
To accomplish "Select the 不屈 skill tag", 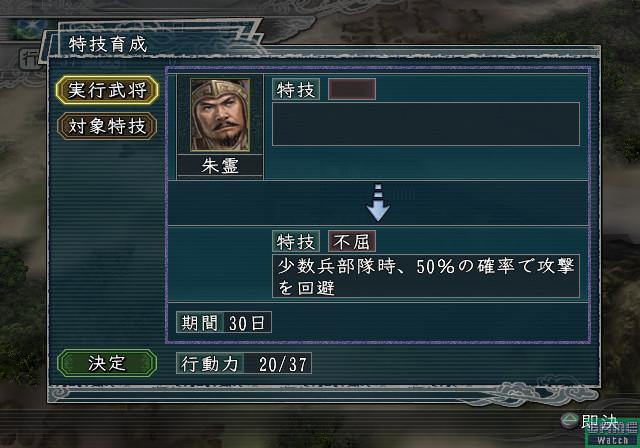I will [x=352, y=242].
